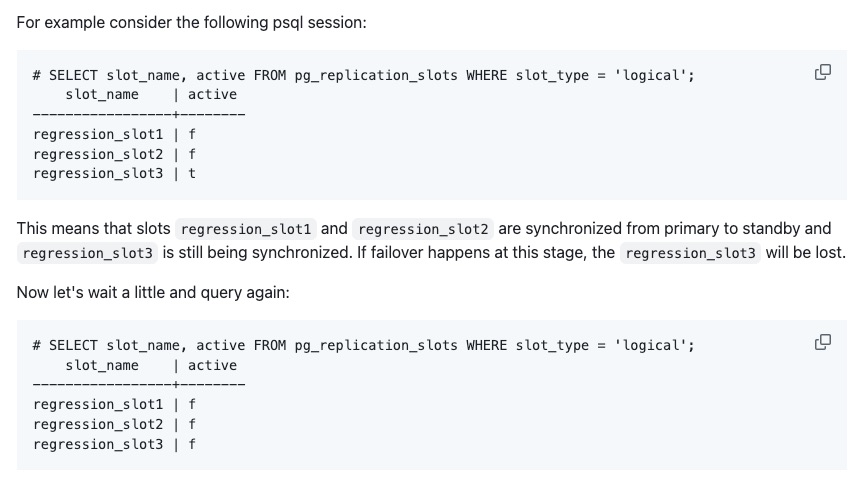This screenshot has height=488, width=864.
Task: Click the 'For example consider' intro sentence
Action: pyautogui.click(x=191, y=22)
